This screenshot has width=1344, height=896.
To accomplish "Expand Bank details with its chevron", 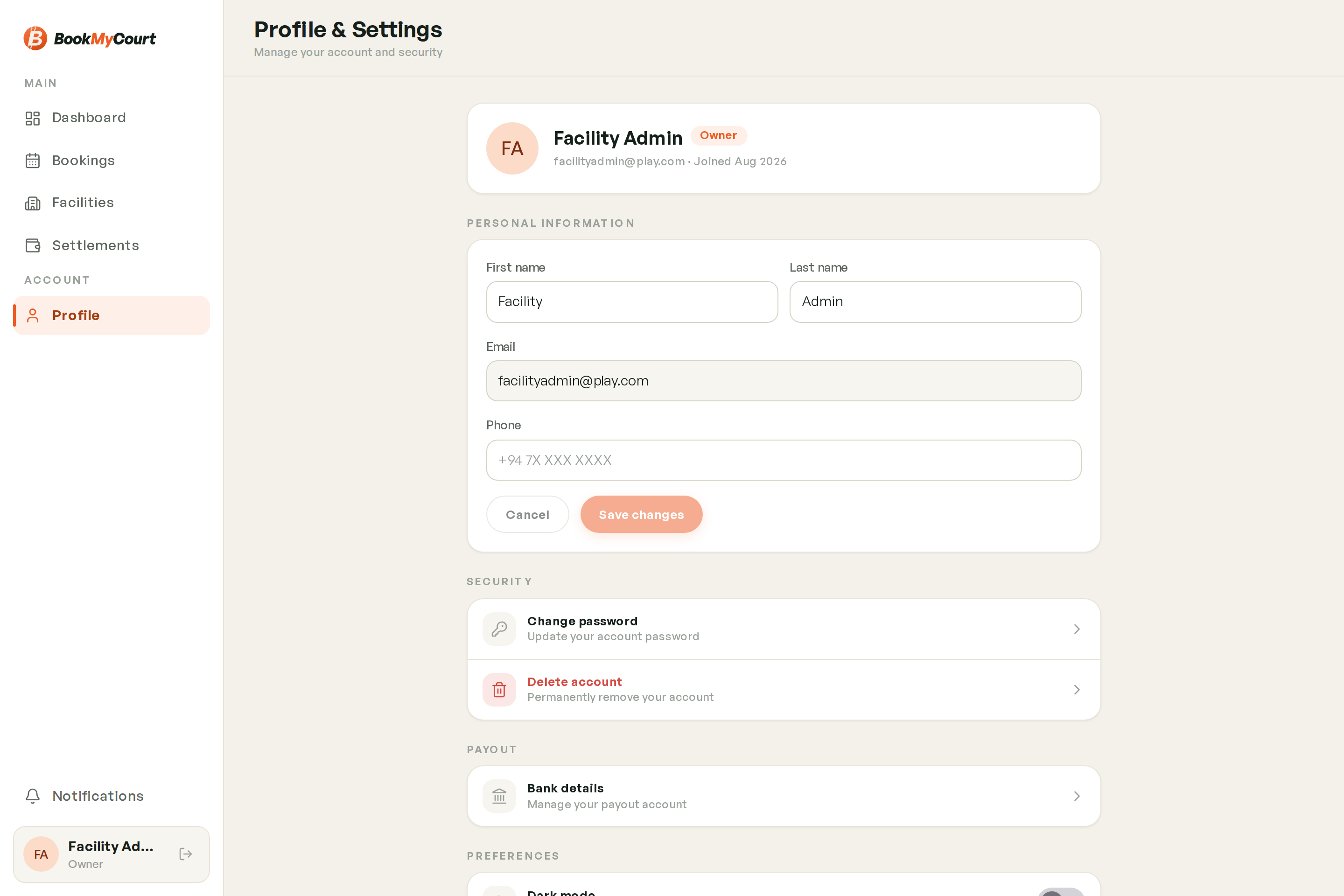I will click(1077, 796).
